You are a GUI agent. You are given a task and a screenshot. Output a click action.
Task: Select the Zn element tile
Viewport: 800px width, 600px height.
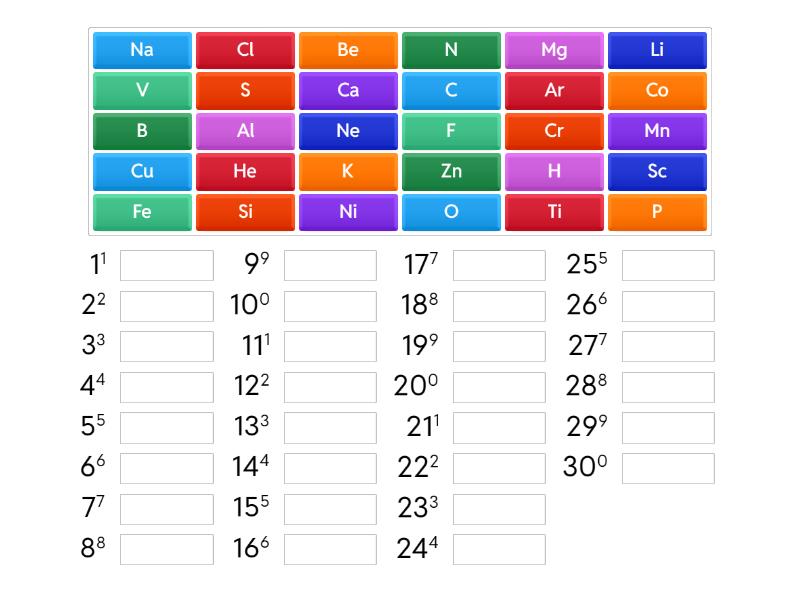pos(451,172)
